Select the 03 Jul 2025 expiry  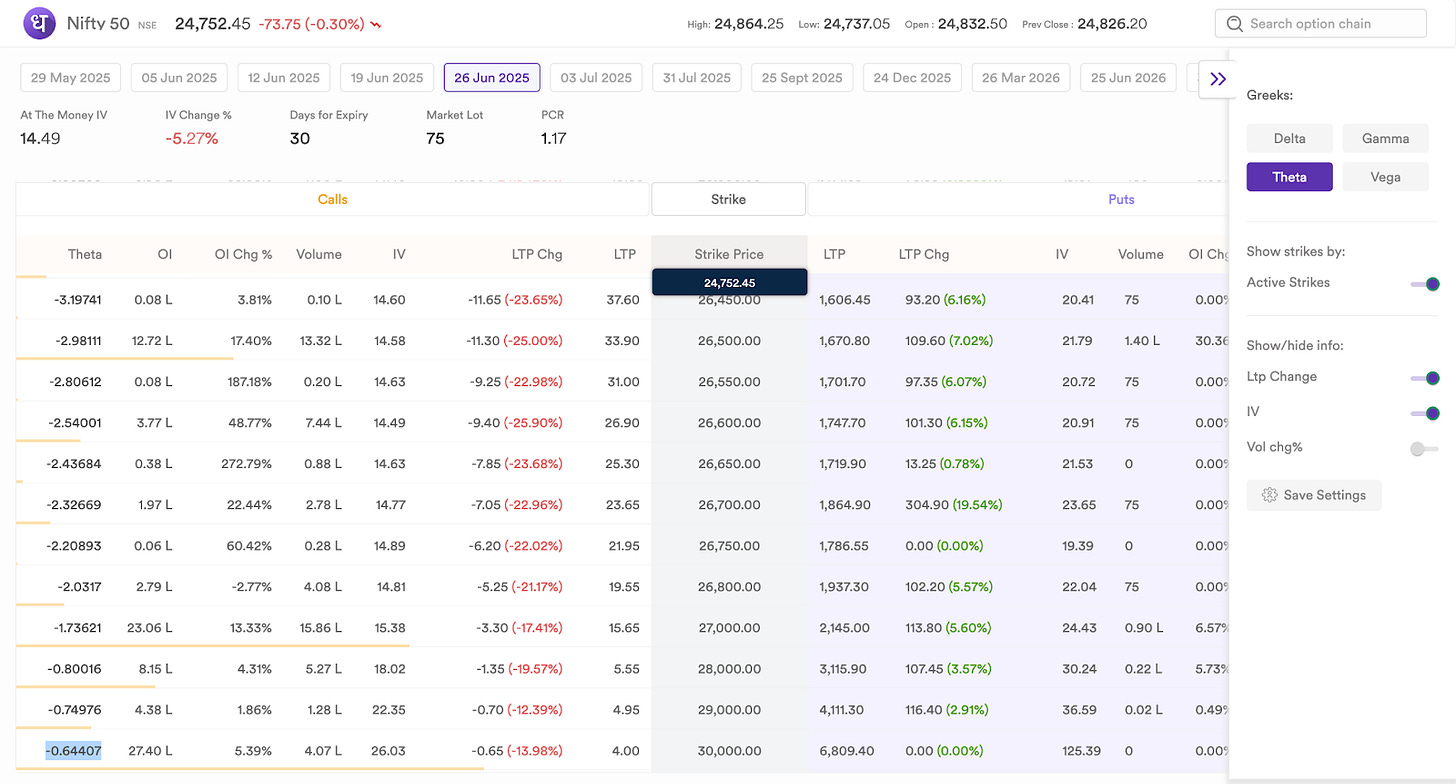(596, 78)
